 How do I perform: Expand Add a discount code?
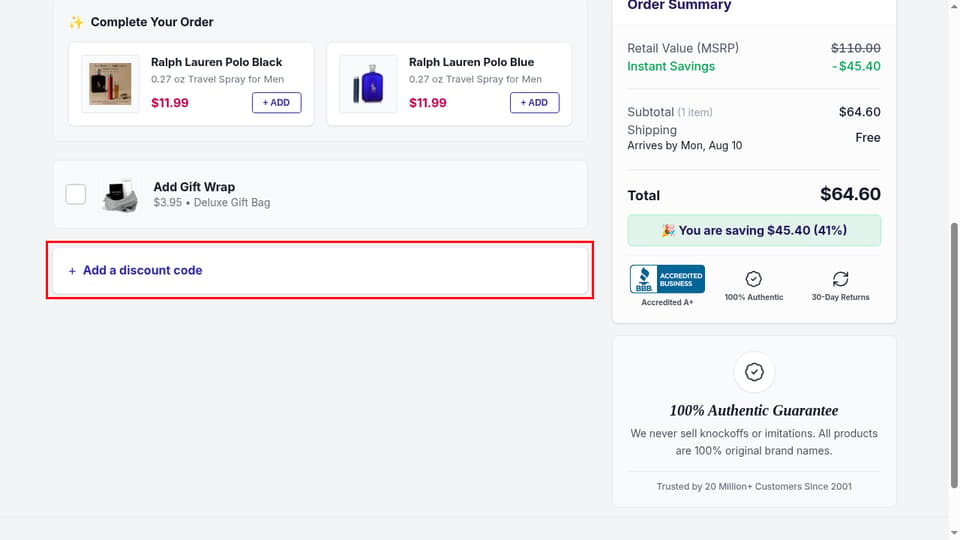click(x=320, y=270)
